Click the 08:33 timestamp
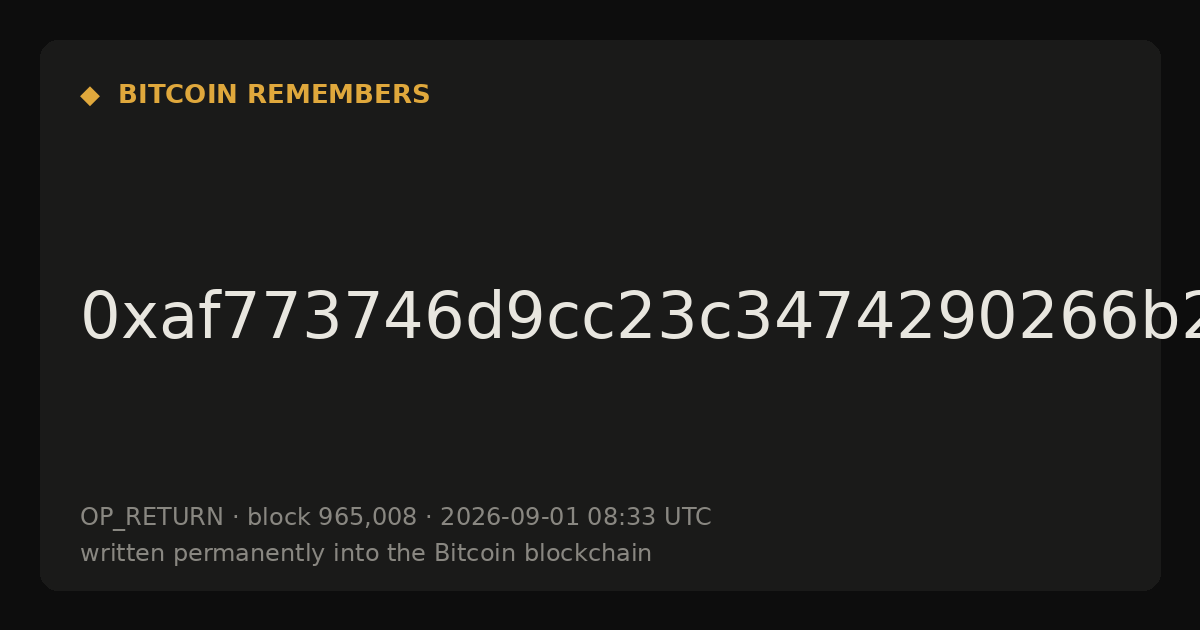 click(619, 518)
